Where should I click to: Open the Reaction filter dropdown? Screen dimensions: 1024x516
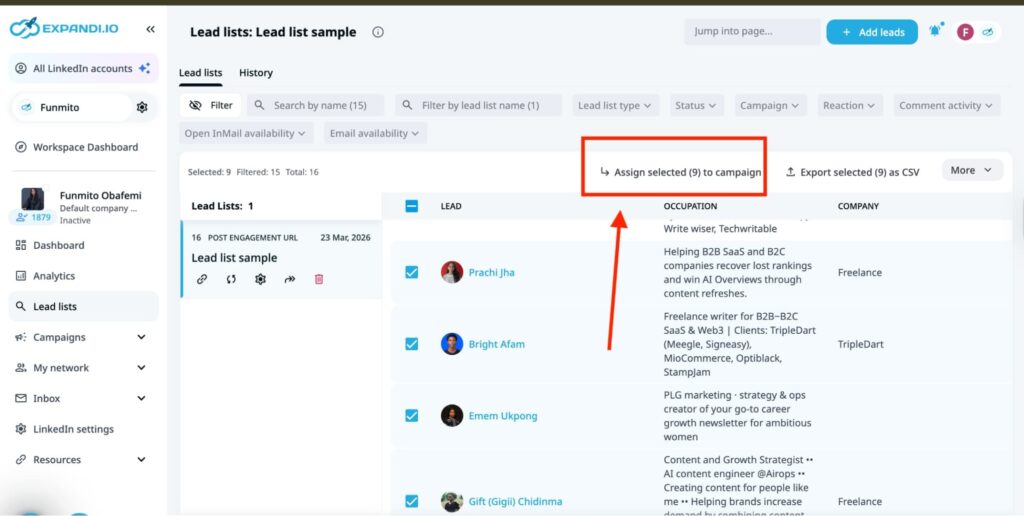(x=850, y=105)
